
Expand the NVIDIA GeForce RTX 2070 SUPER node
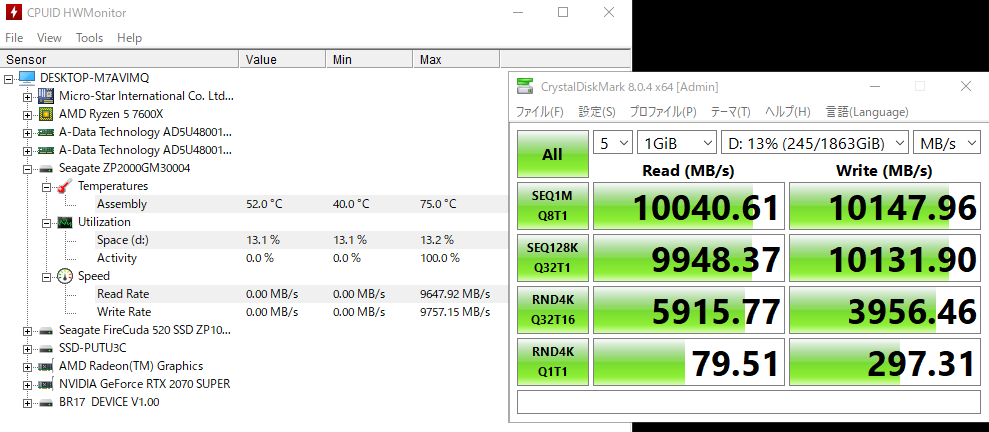27,384
